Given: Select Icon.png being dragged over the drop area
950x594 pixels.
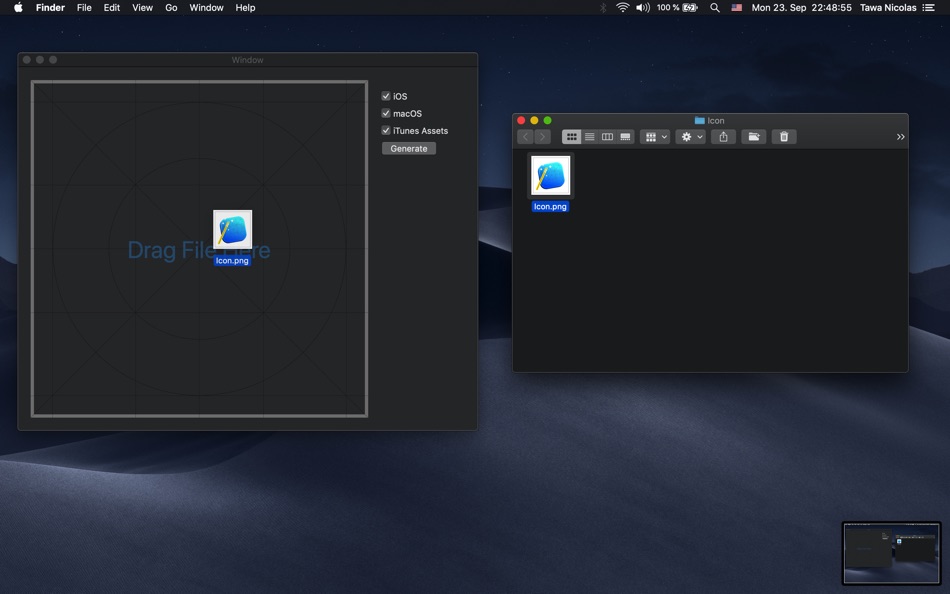Looking at the screenshot, I should 233,238.
